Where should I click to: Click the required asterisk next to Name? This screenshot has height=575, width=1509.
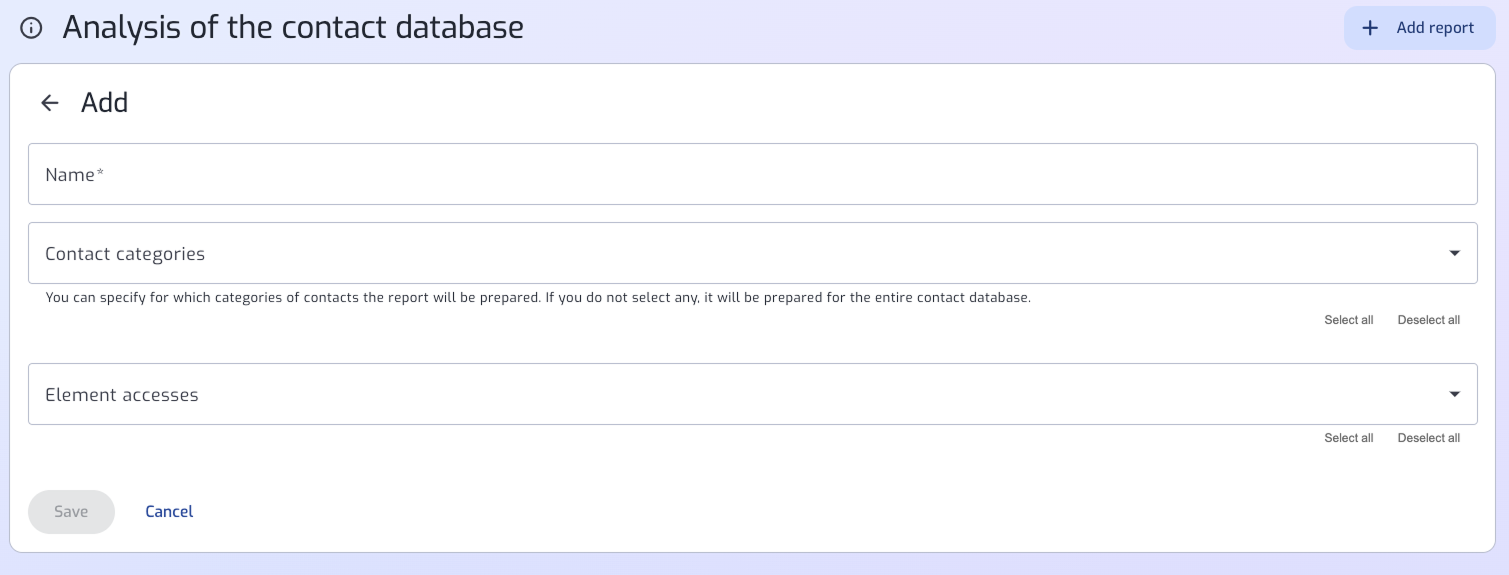point(100,173)
